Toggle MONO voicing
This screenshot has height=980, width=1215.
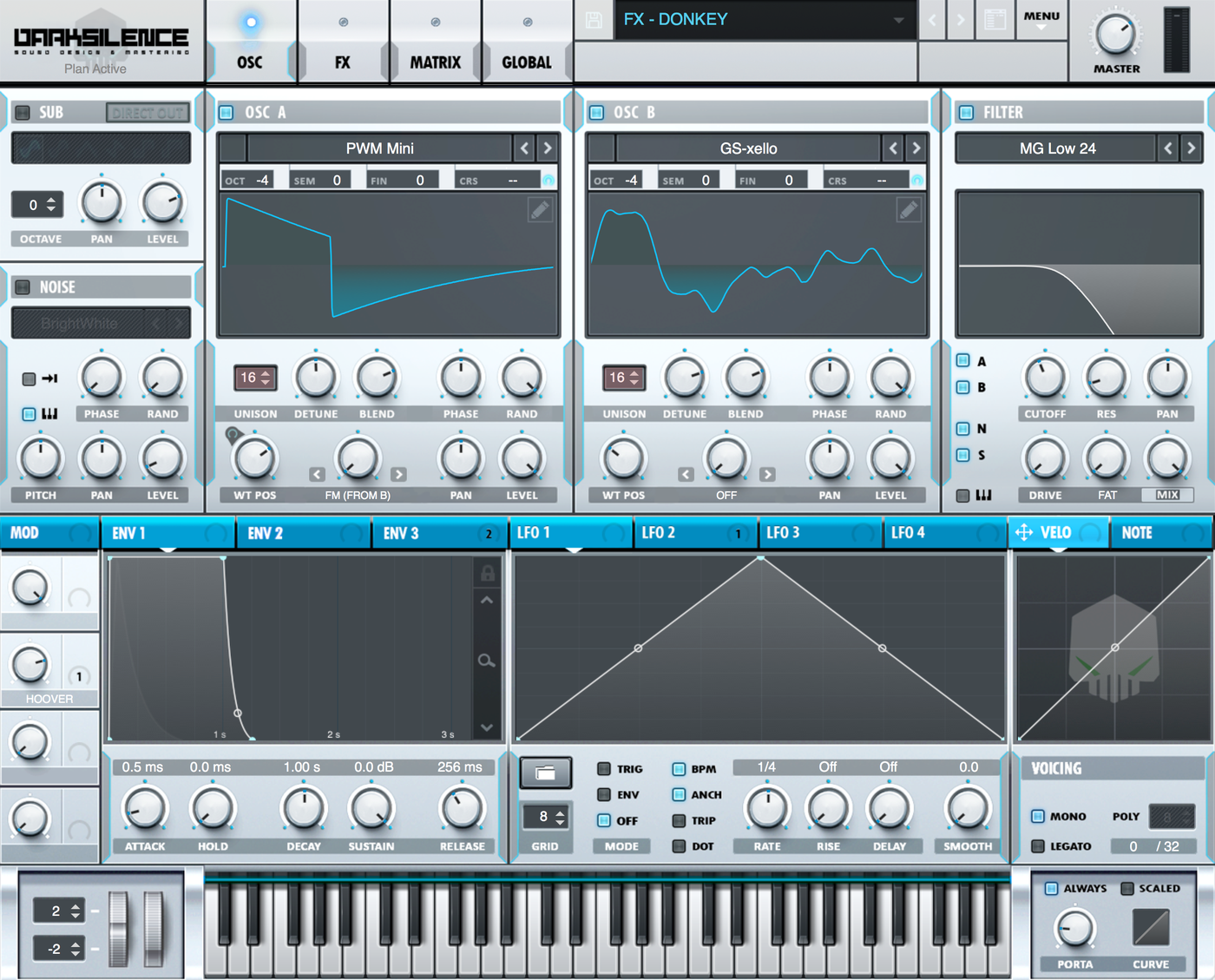point(1037,816)
